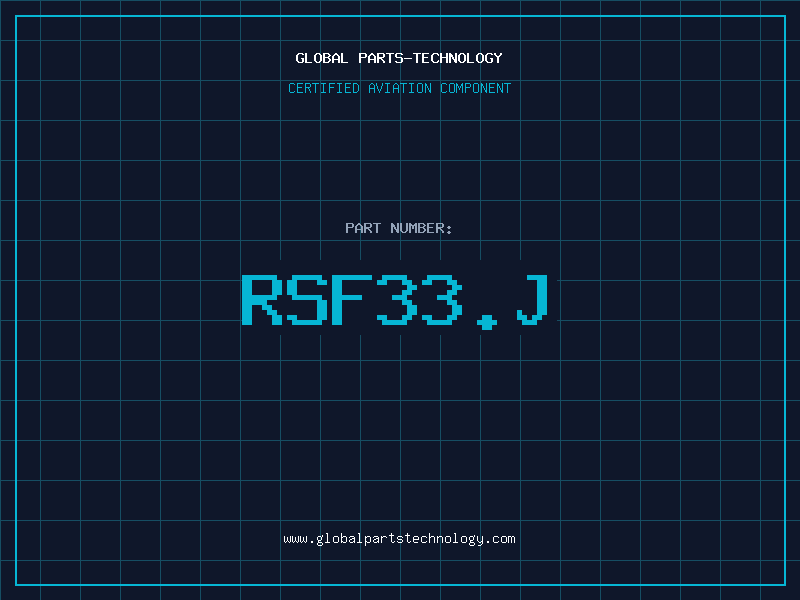Select the GLOBAL PARTS-TECHNOLOGY title text
800x600 pixels.
(399, 58)
